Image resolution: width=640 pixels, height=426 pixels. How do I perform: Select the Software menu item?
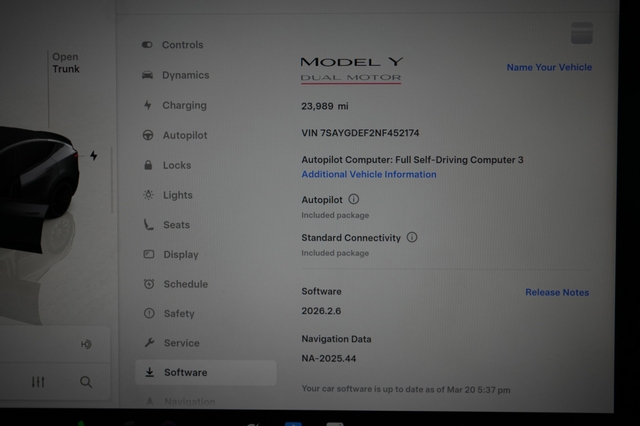click(x=206, y=373)
